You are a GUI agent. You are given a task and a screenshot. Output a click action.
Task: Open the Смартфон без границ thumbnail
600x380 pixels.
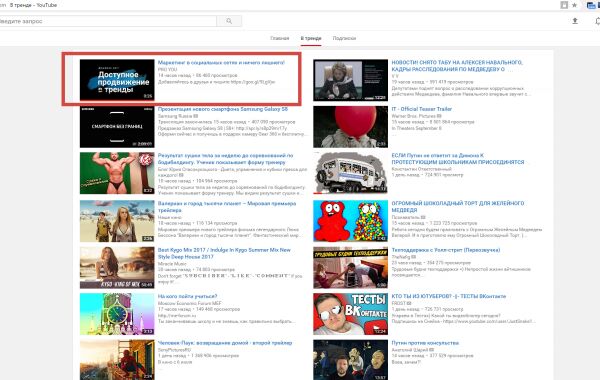click(117, 127)
